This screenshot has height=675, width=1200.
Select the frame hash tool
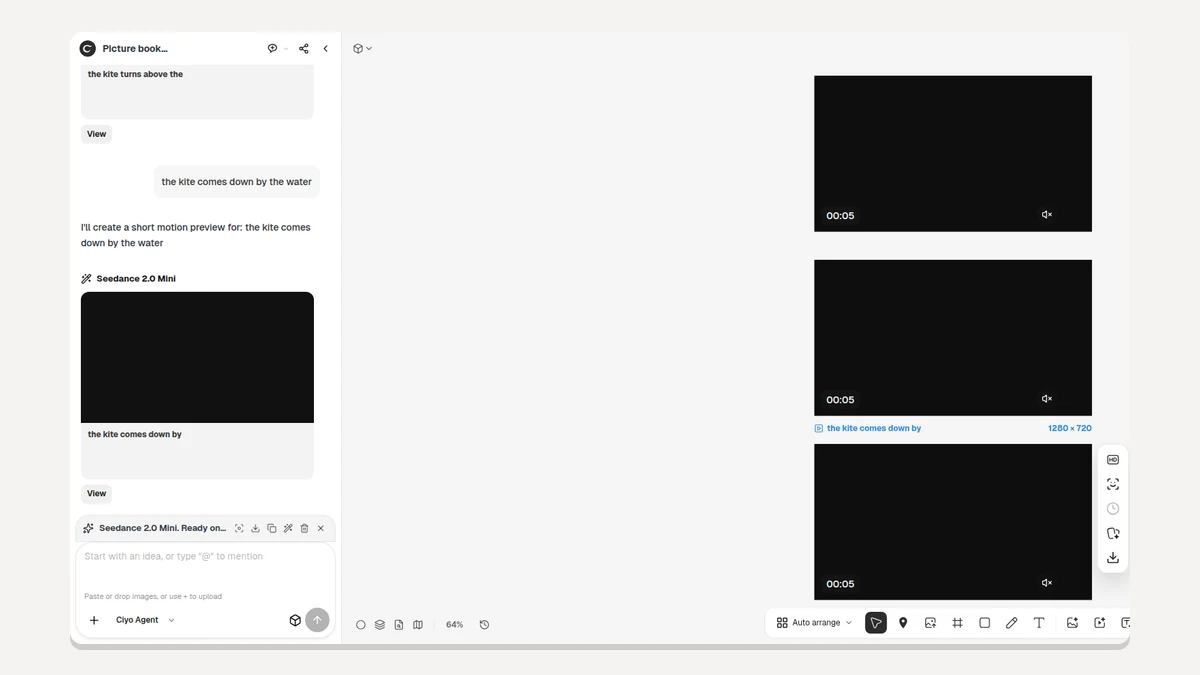(x=957, y=623)
